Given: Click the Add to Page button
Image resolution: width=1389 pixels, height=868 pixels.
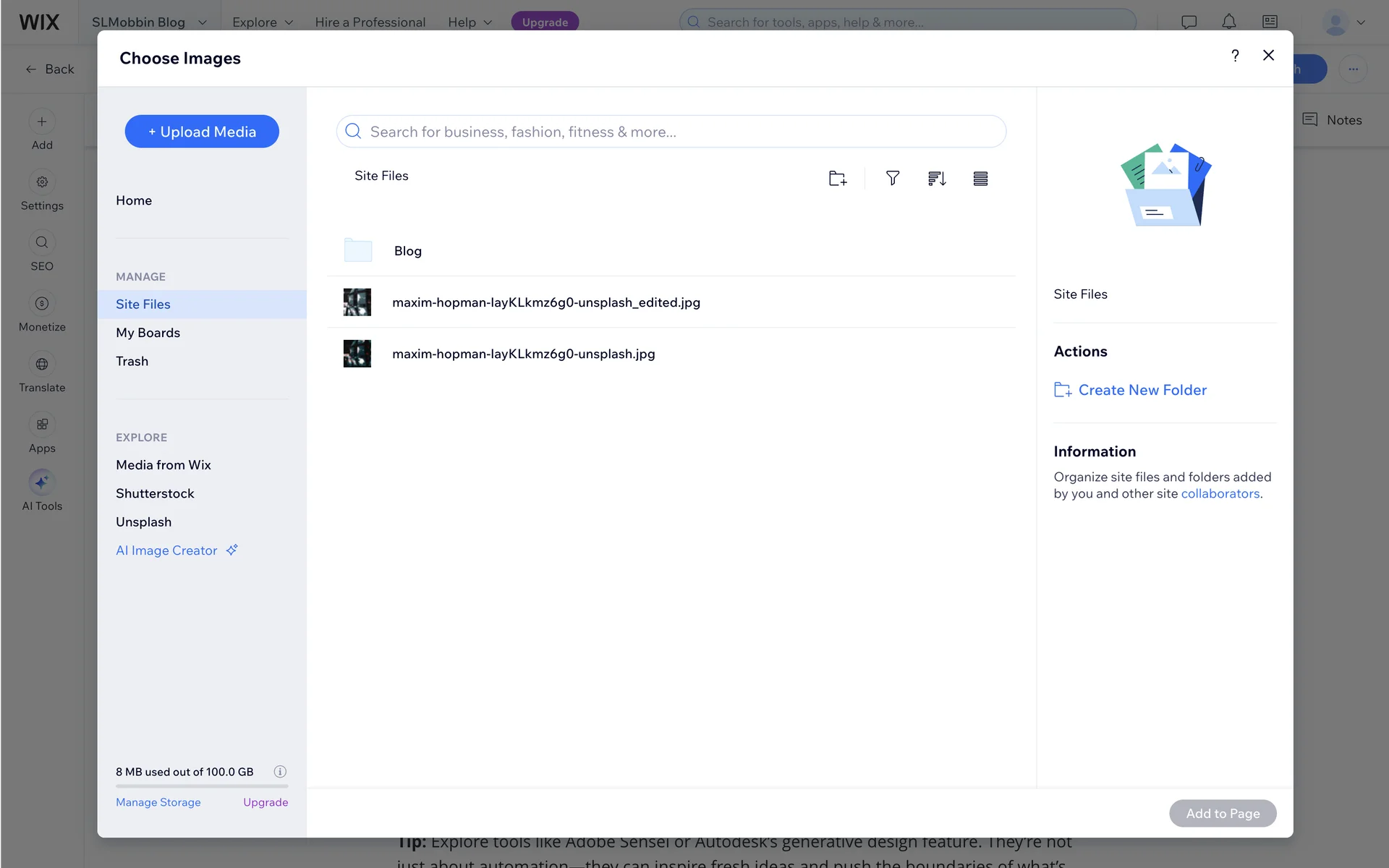Looking at the screenshot, I should (x=1222, y=813).
